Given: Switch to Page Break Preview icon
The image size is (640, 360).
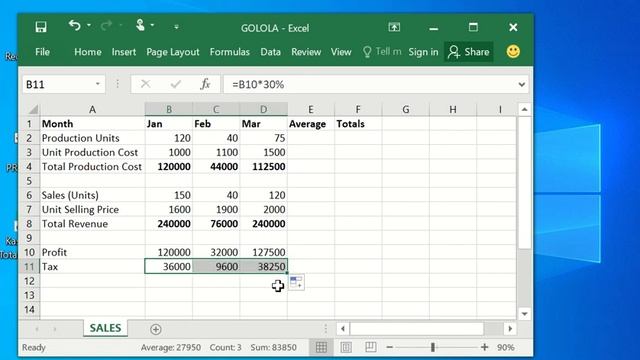Looking at the screenshot, I should 371,347.
